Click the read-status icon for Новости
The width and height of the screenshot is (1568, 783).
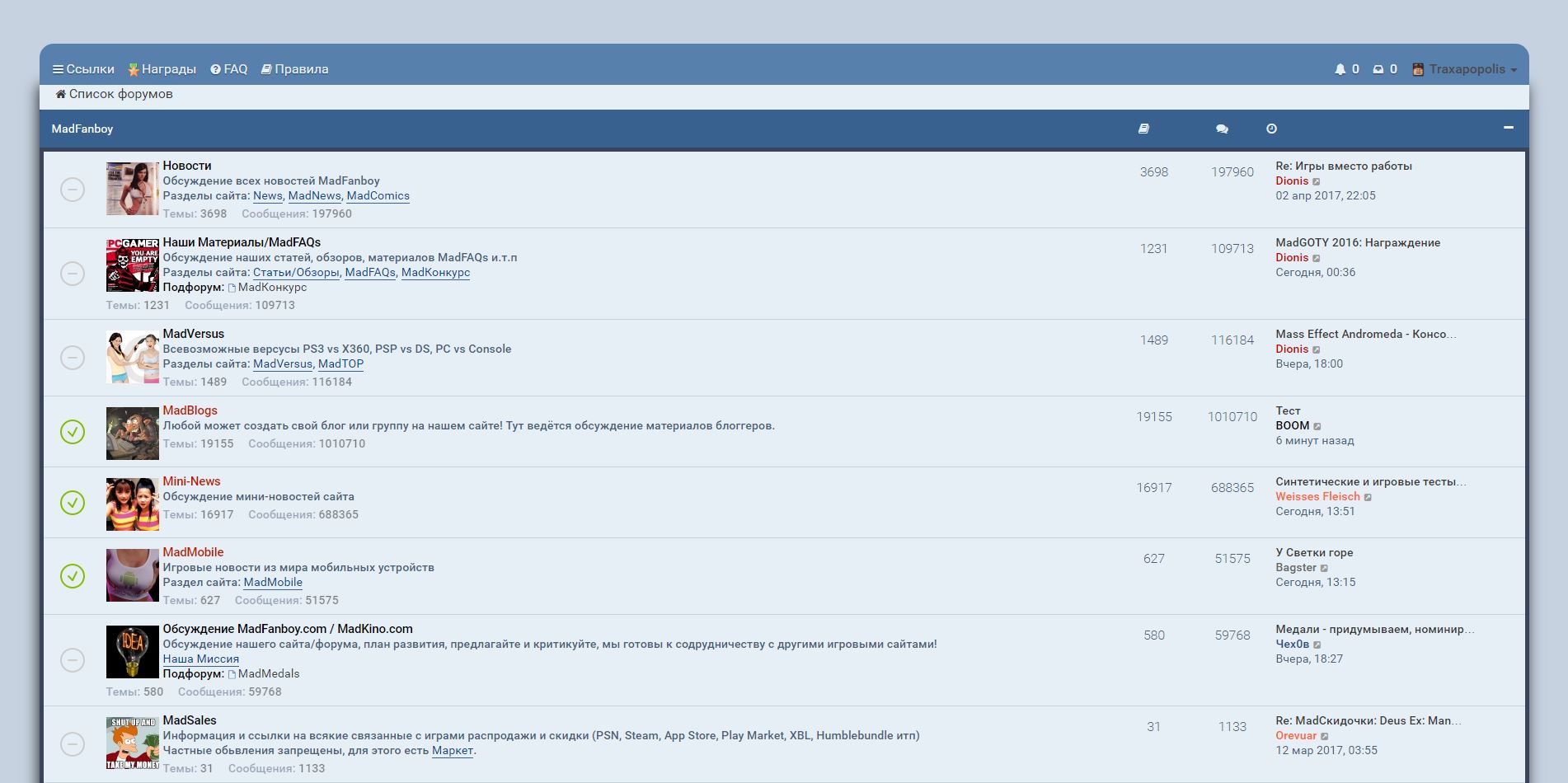coord(73,190)
